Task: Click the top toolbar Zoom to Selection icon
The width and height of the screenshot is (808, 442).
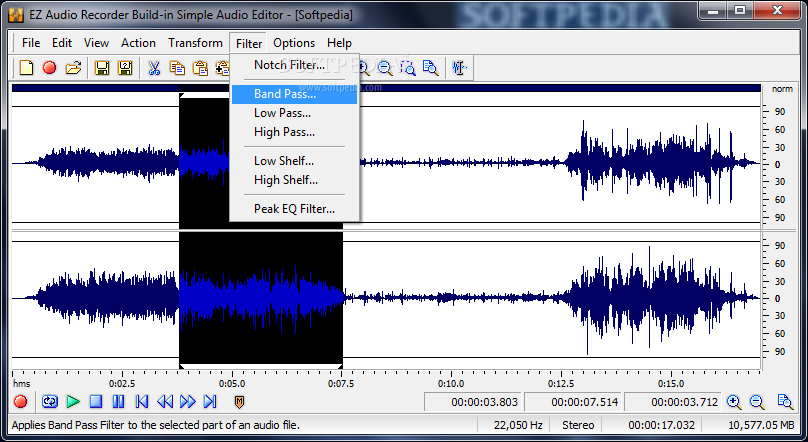Action: pyautogui.click(x=408, y=67)
